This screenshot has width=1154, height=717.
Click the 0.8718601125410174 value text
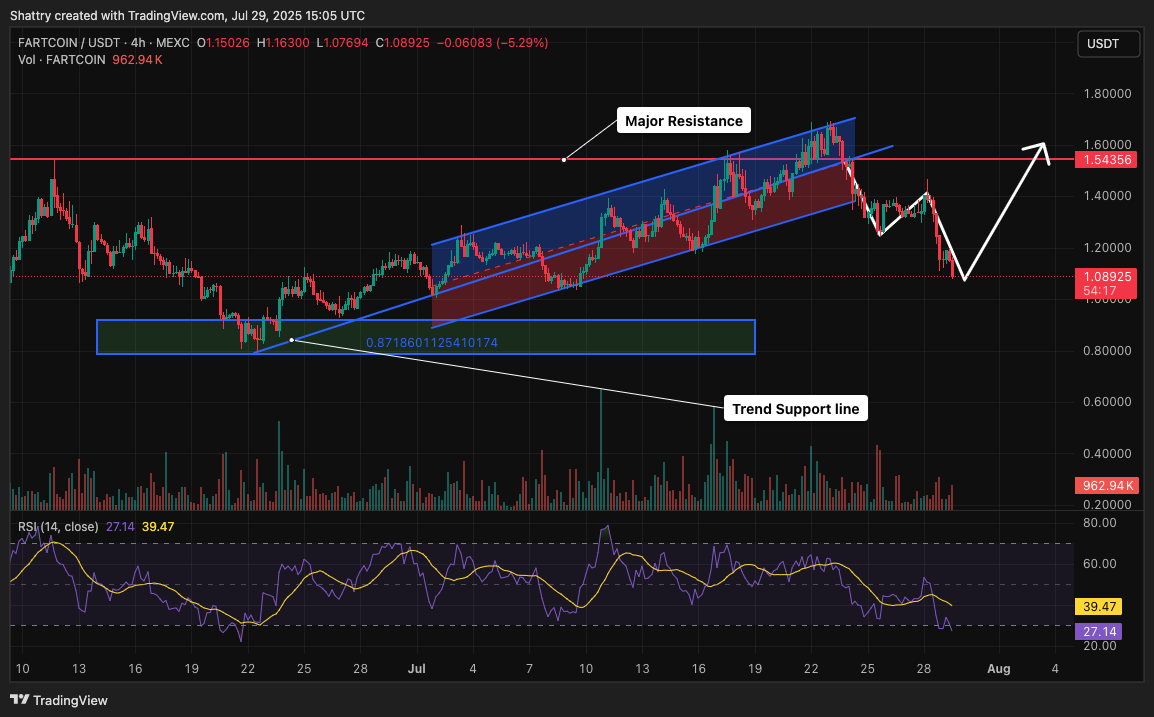[x=432, y=343]
